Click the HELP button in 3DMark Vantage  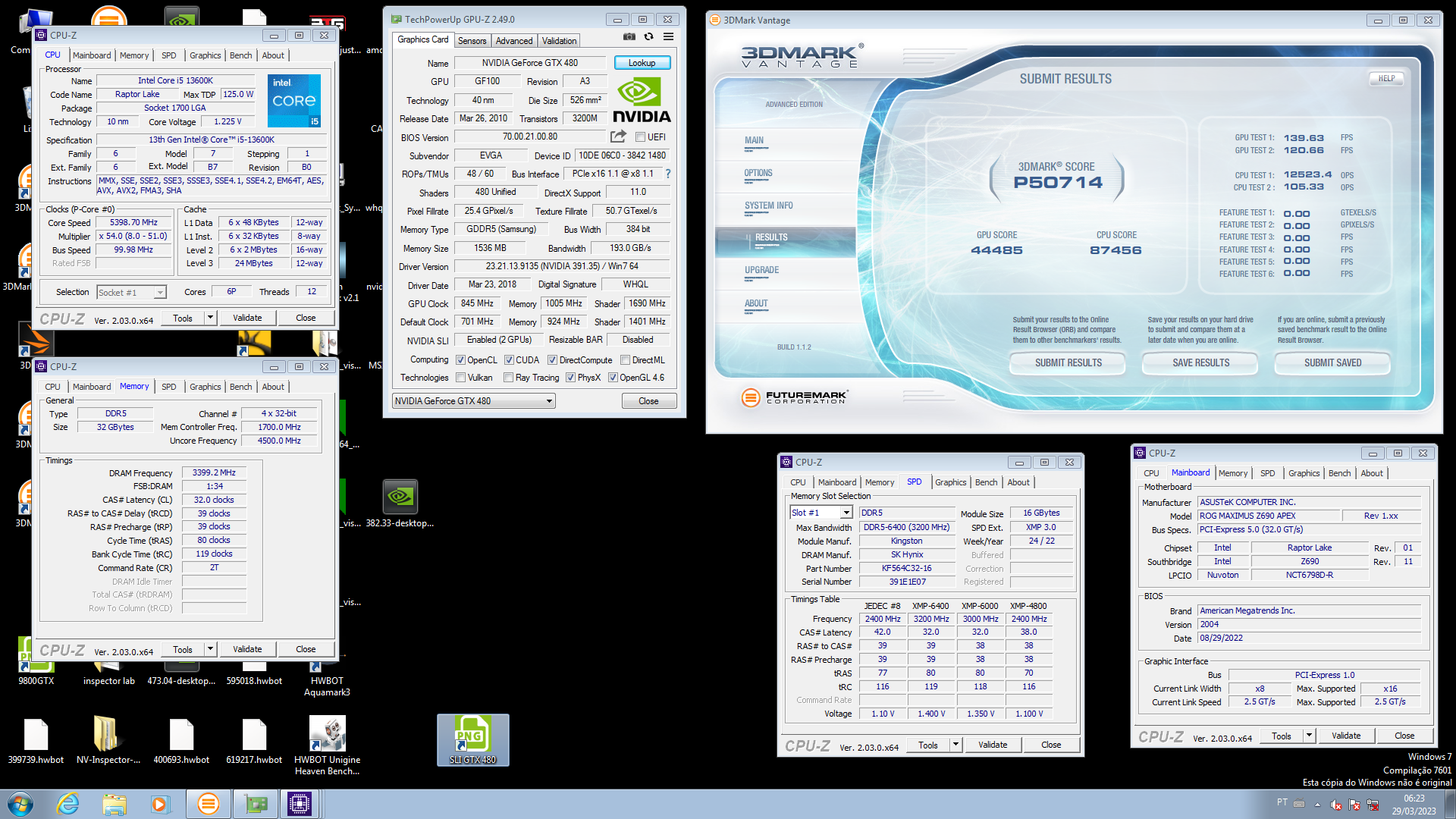(1386, 78)
